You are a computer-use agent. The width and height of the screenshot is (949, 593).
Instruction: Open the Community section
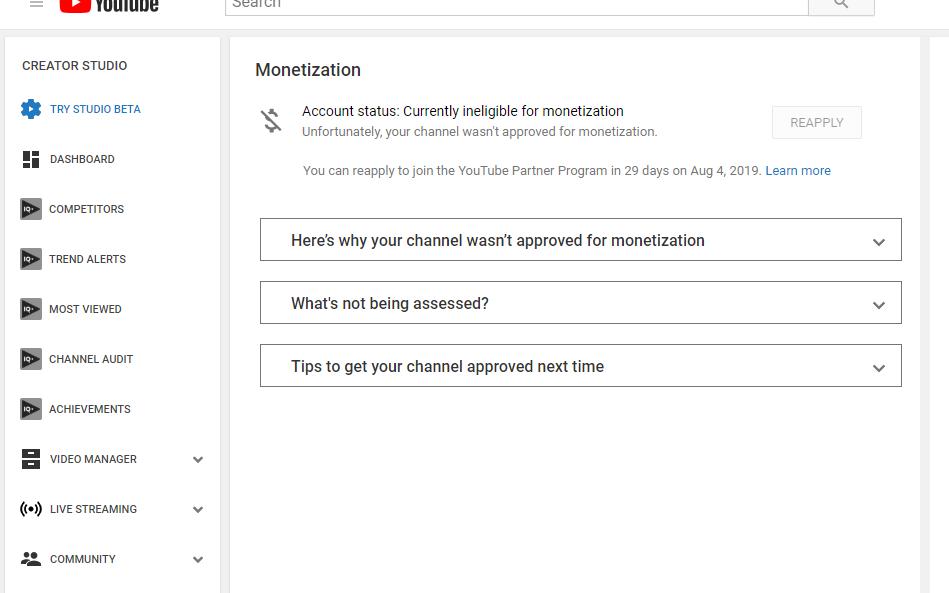click(82, 559)
